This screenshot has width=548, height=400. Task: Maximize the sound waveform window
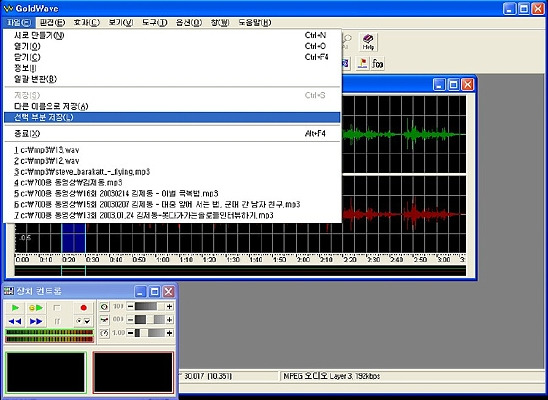point(453,85)
